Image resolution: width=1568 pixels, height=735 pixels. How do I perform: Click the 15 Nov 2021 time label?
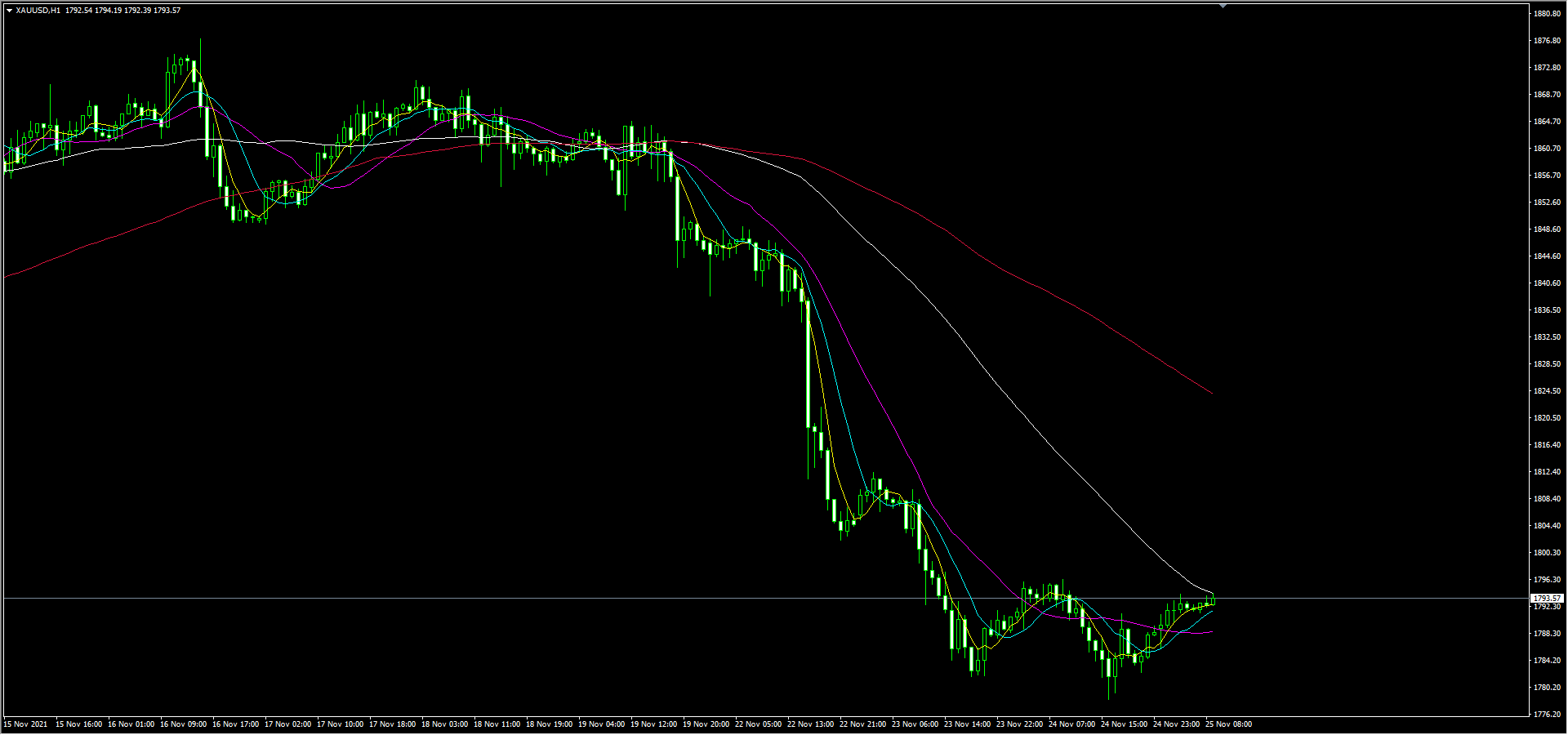point(25,724)
